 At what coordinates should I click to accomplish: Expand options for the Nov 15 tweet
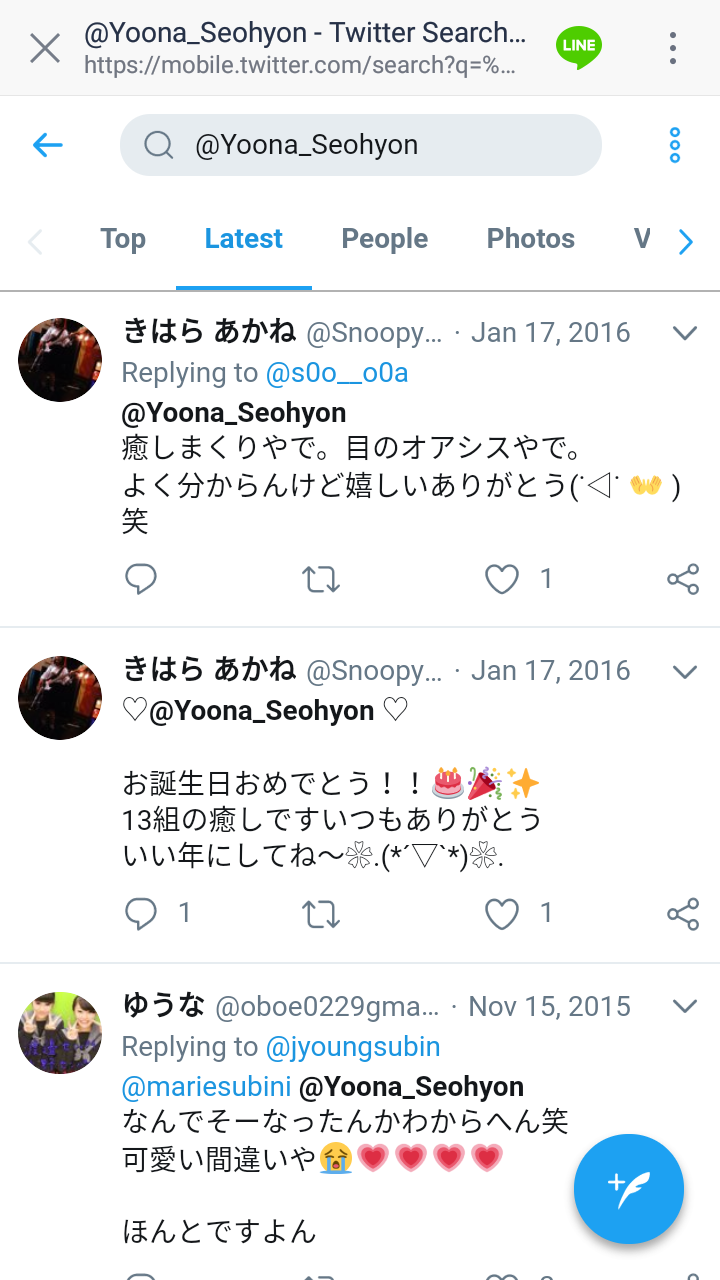pos(685,1006)
